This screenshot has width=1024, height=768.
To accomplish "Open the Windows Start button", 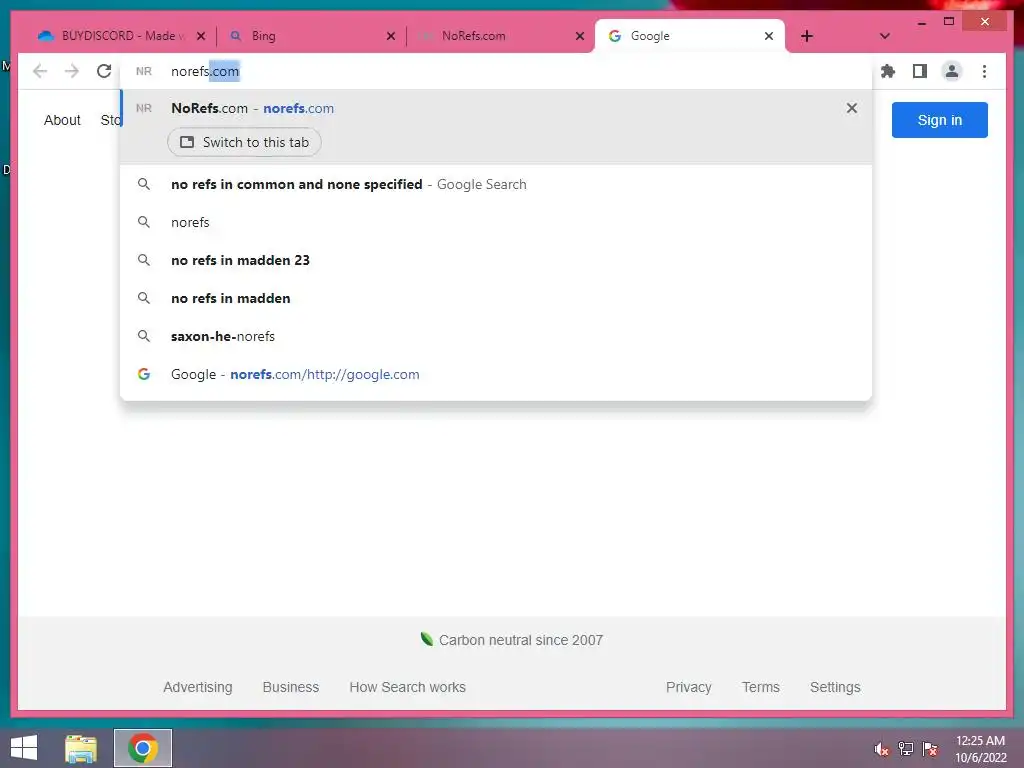I will point(24,748).
